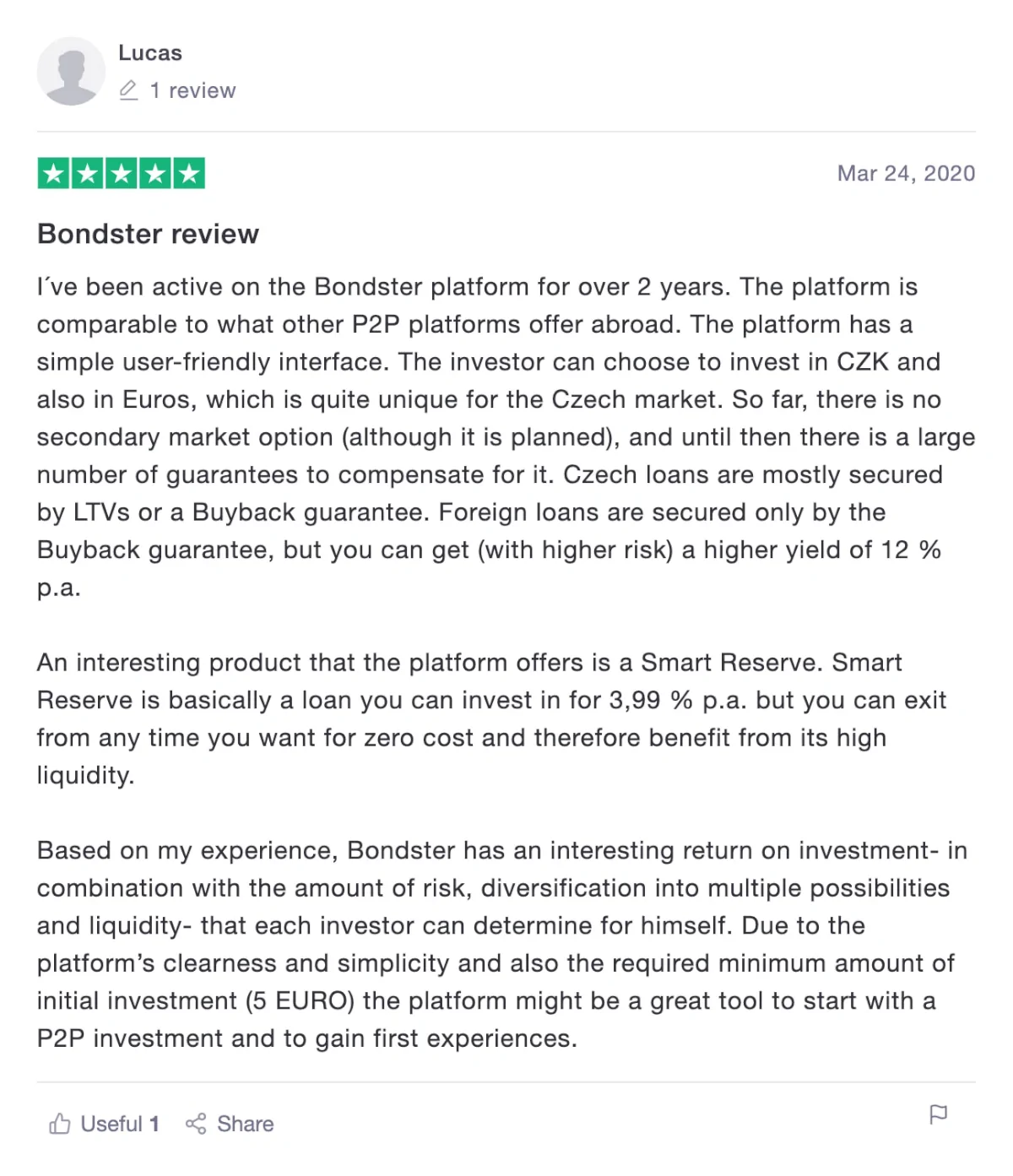Open the 'Bondster review' title
The width and height of the screenshot is (1013, 1176).
(148, 234)
